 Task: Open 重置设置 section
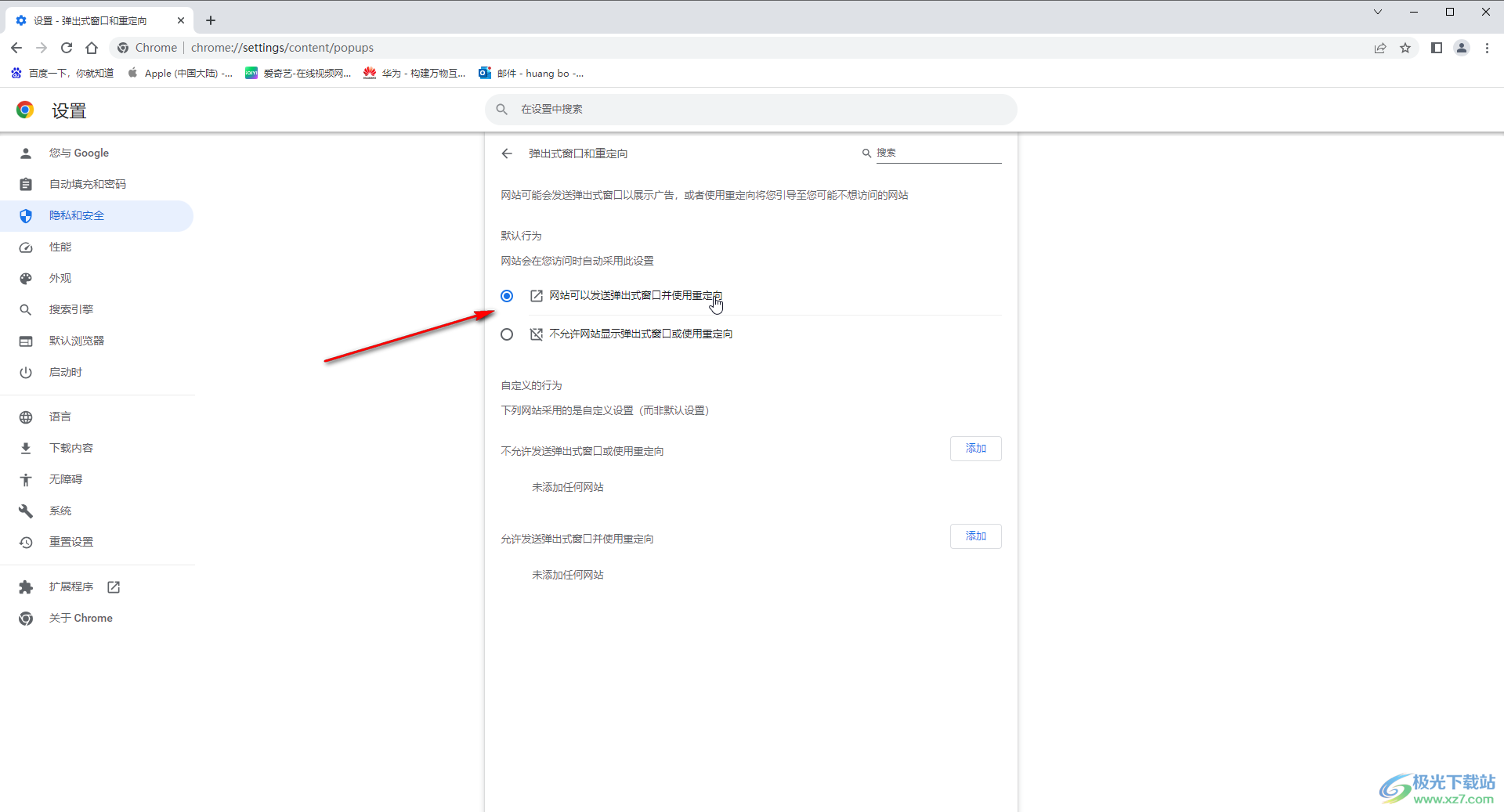pos(97,542)
